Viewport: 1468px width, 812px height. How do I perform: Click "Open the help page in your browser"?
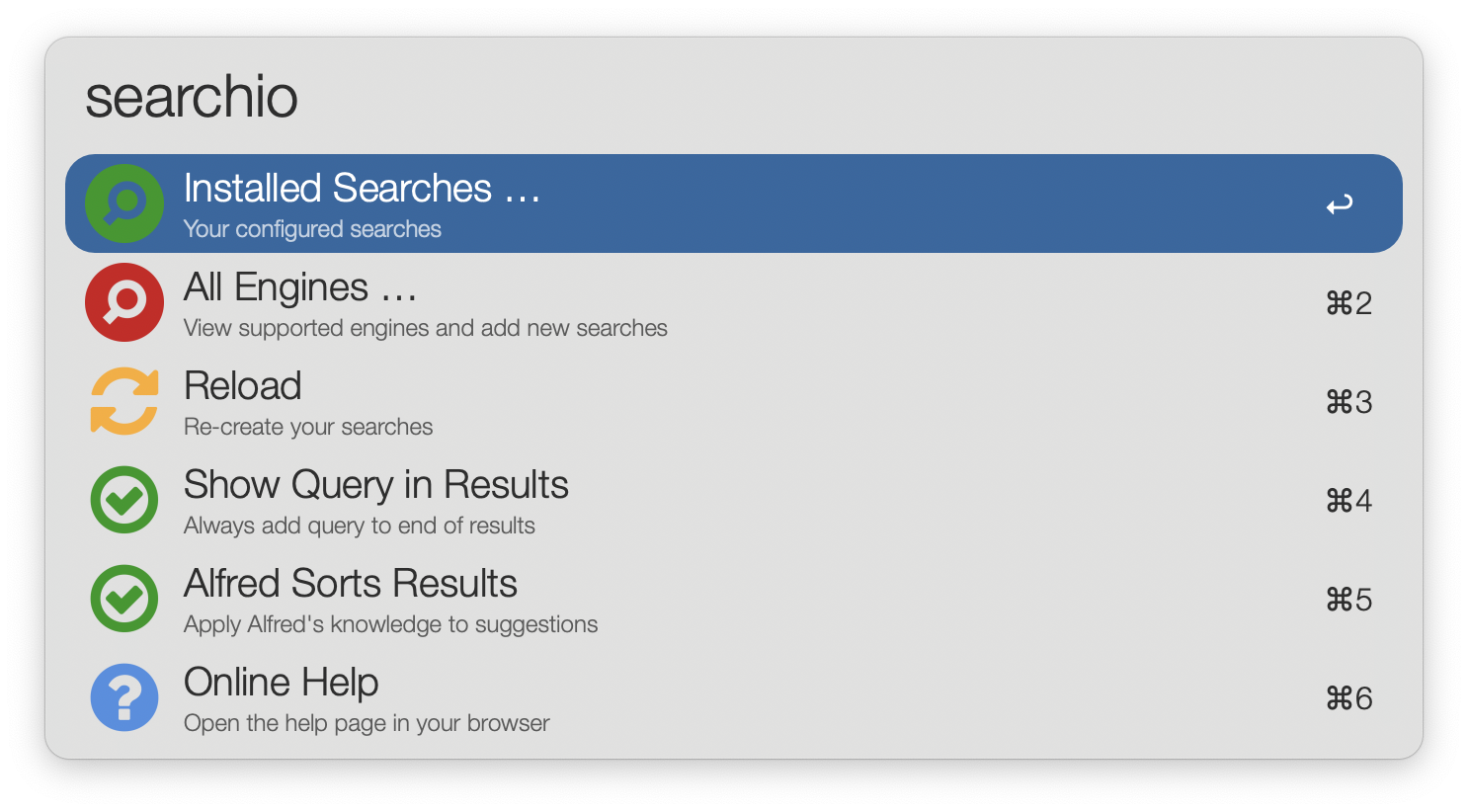[x=367, y=723]
